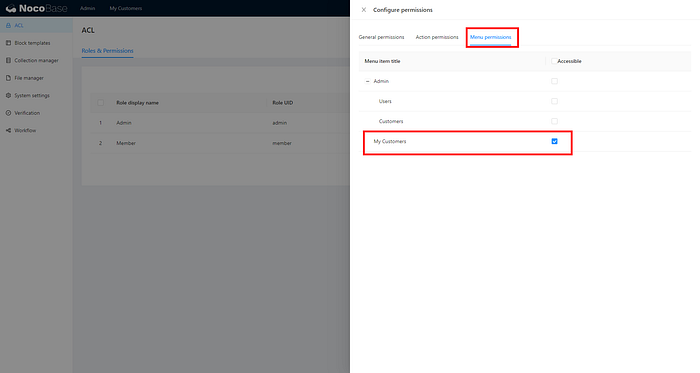Click the Admin menu item title
This screenshot has width=700, height=373.
pos(381,81)
